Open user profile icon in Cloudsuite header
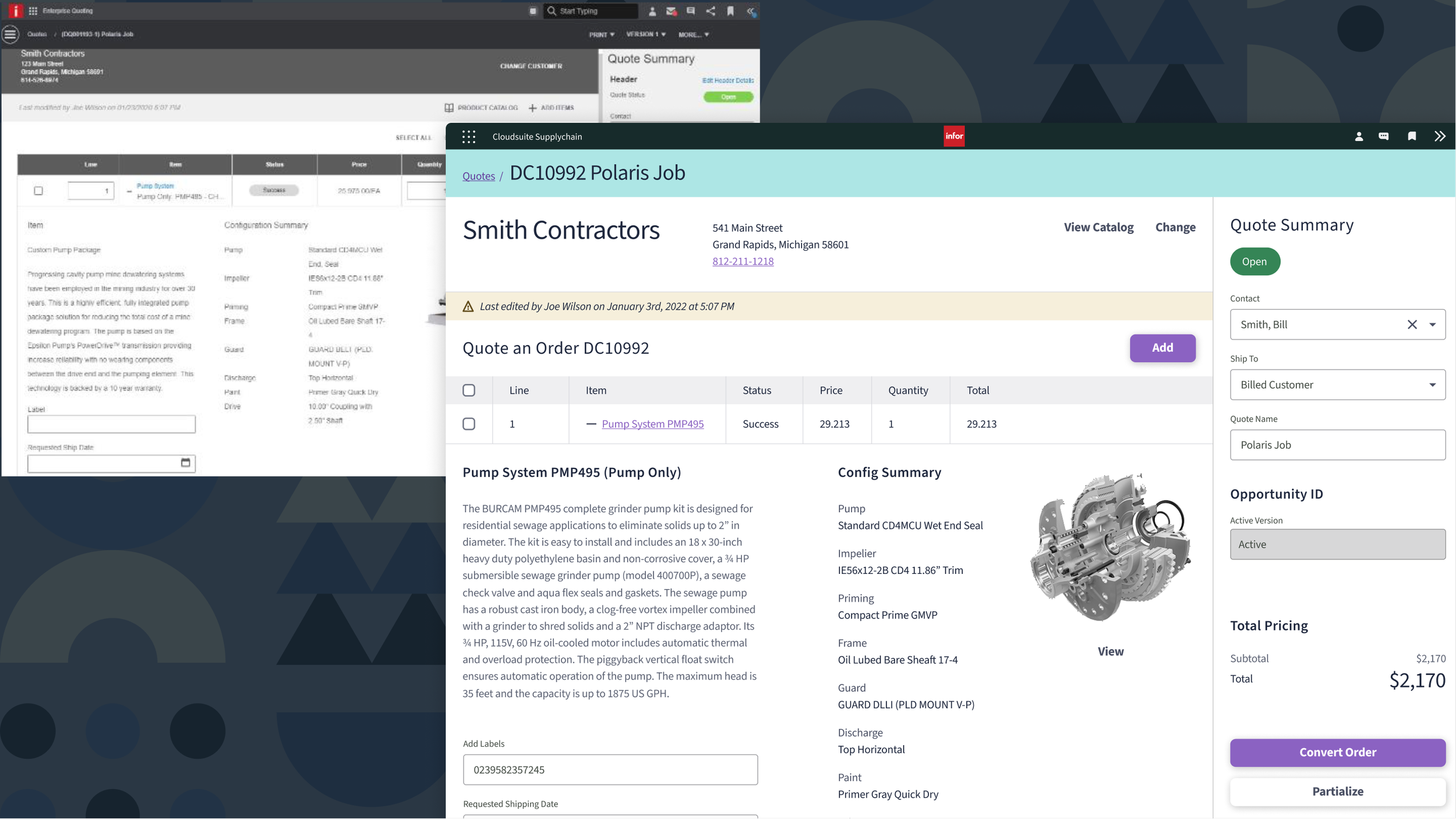The image size is (1456, 819). (x=1359, y=136)
